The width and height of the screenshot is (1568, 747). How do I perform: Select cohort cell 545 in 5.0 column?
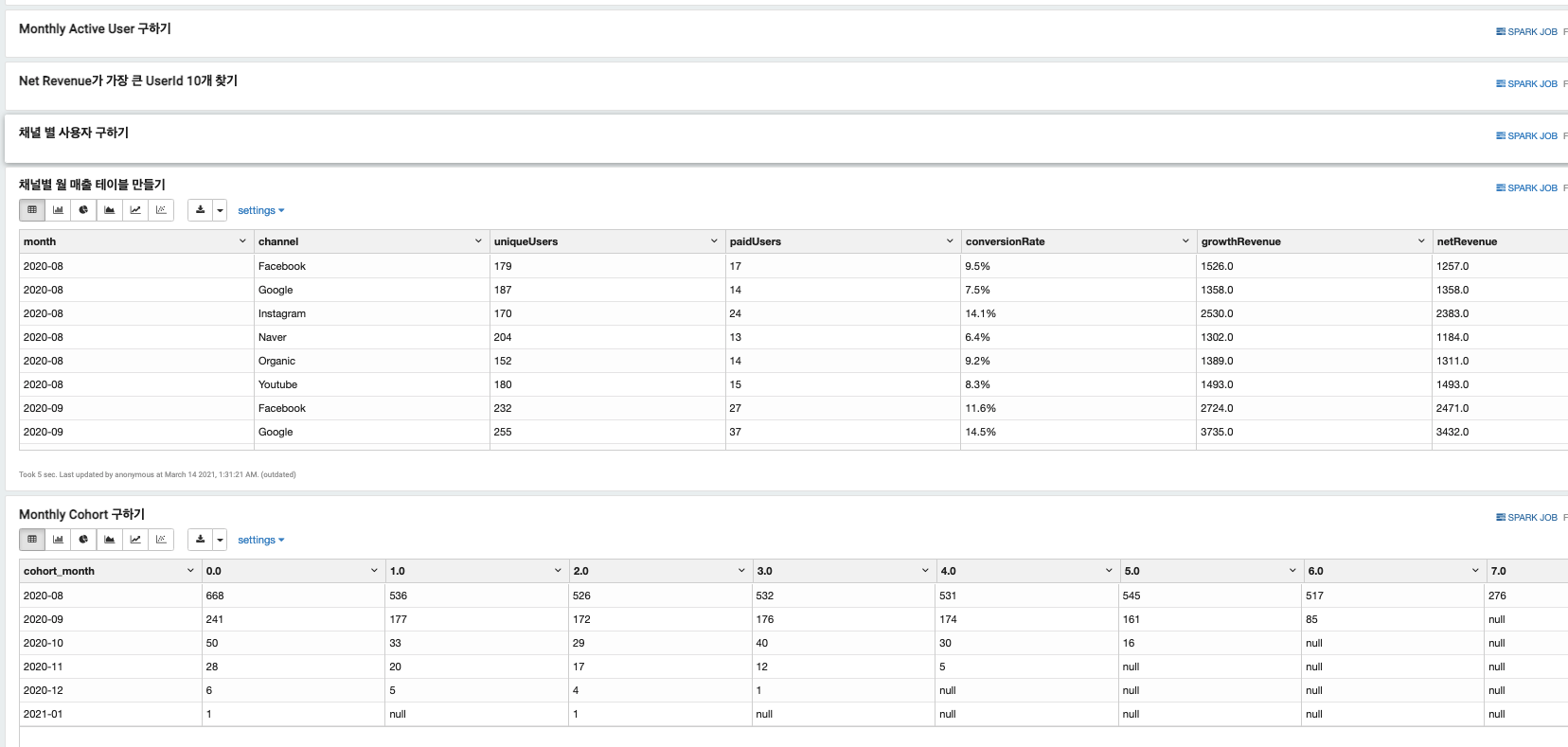[1211, 596]
